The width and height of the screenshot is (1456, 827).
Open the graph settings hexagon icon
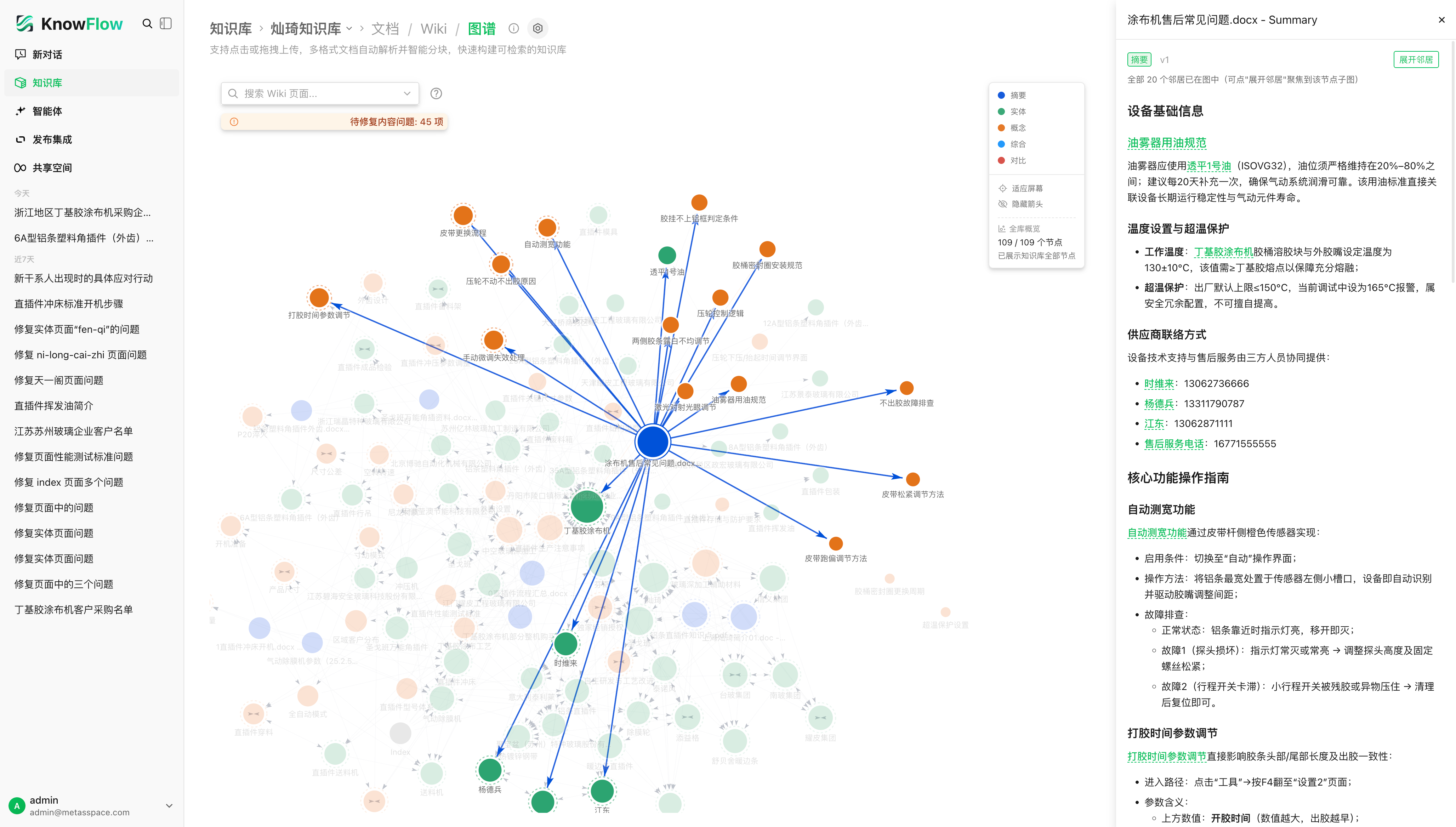click(x=538, y=28)
